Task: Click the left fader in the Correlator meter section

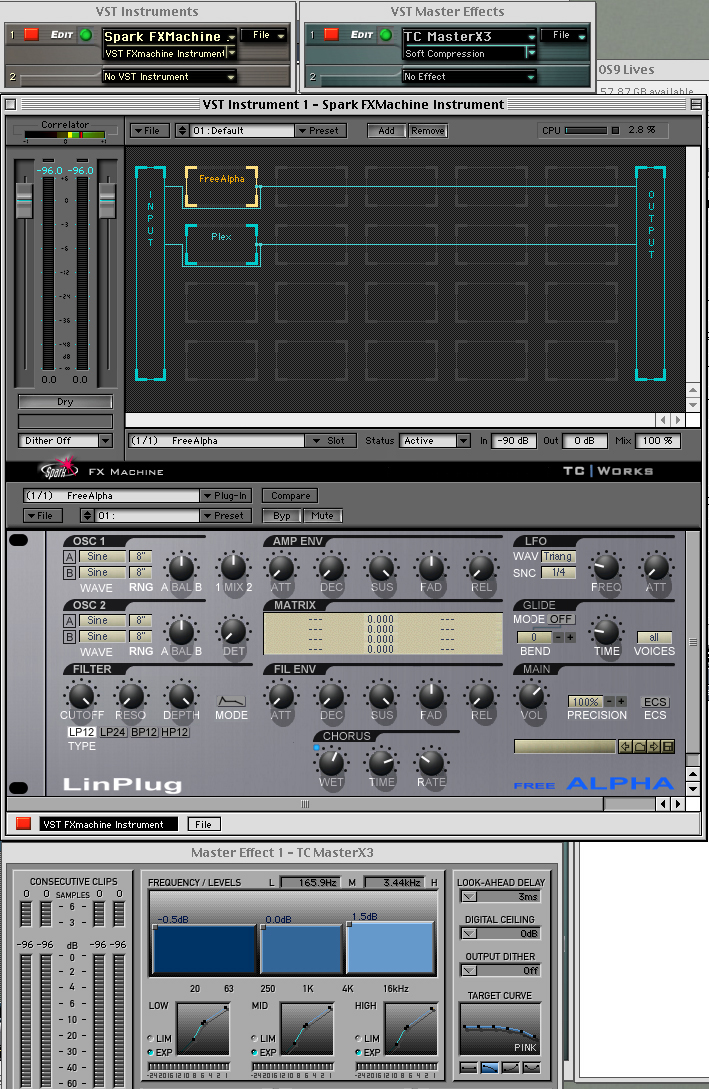Action: coord(24,200)
